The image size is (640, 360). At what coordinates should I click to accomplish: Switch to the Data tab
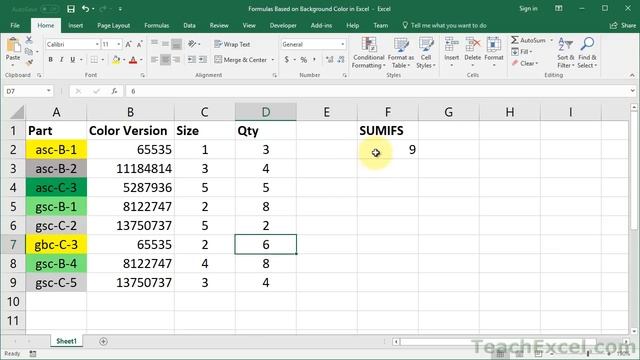[x=189, y=25]
